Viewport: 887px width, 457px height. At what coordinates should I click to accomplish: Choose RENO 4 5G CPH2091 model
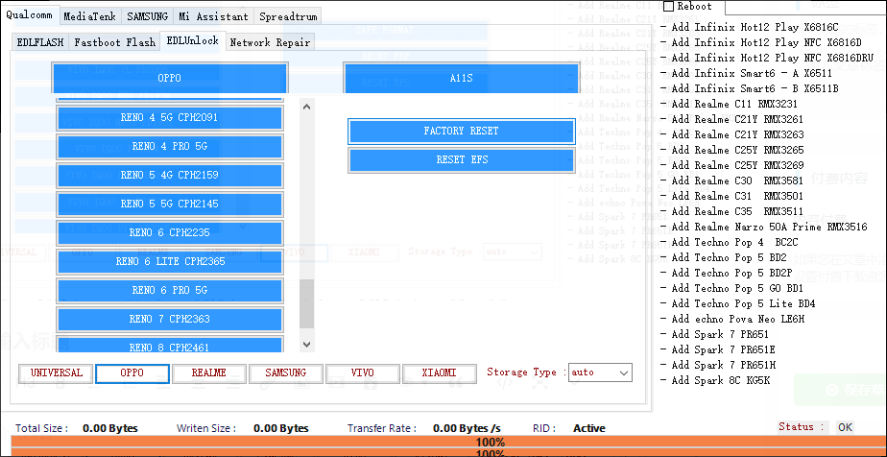pyautogui.click(x=169, y=118)
